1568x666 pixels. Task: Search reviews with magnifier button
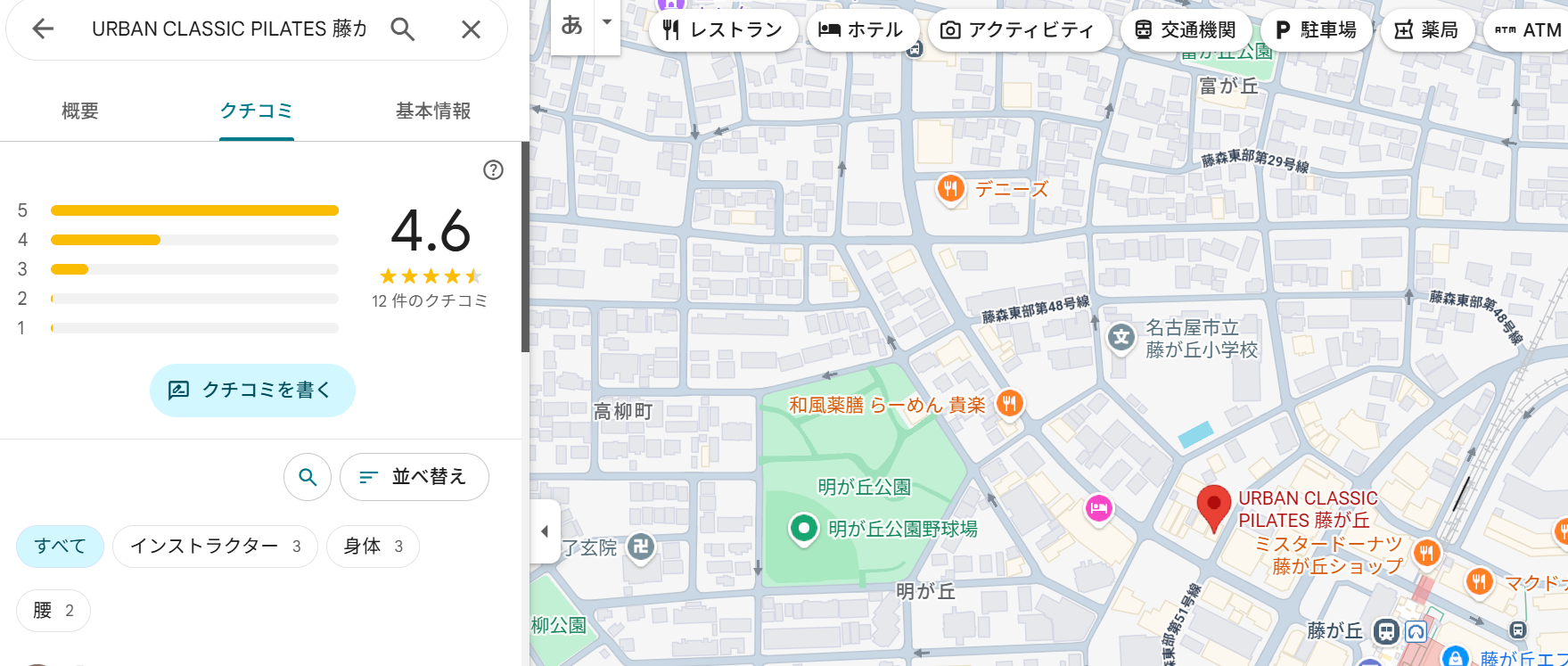coord(308,477)
